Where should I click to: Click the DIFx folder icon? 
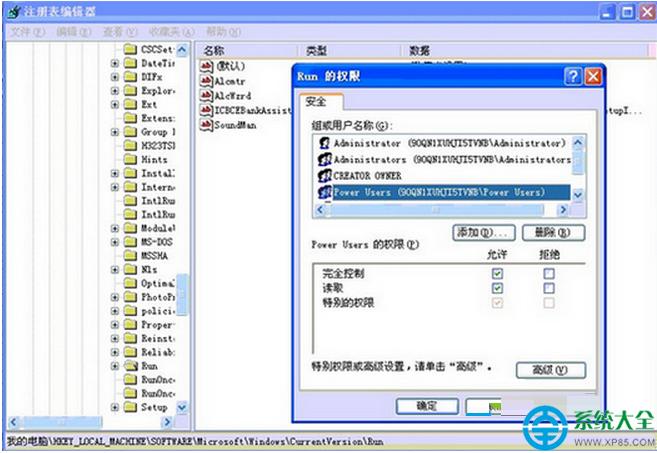click(x=131, y=77)
